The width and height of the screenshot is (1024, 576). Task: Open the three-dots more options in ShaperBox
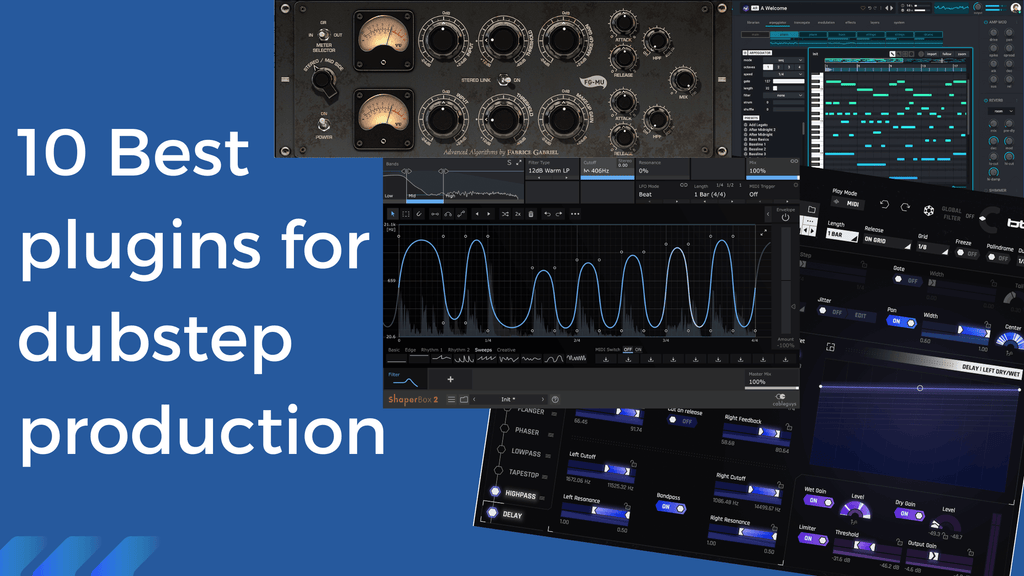coord(575,214)
